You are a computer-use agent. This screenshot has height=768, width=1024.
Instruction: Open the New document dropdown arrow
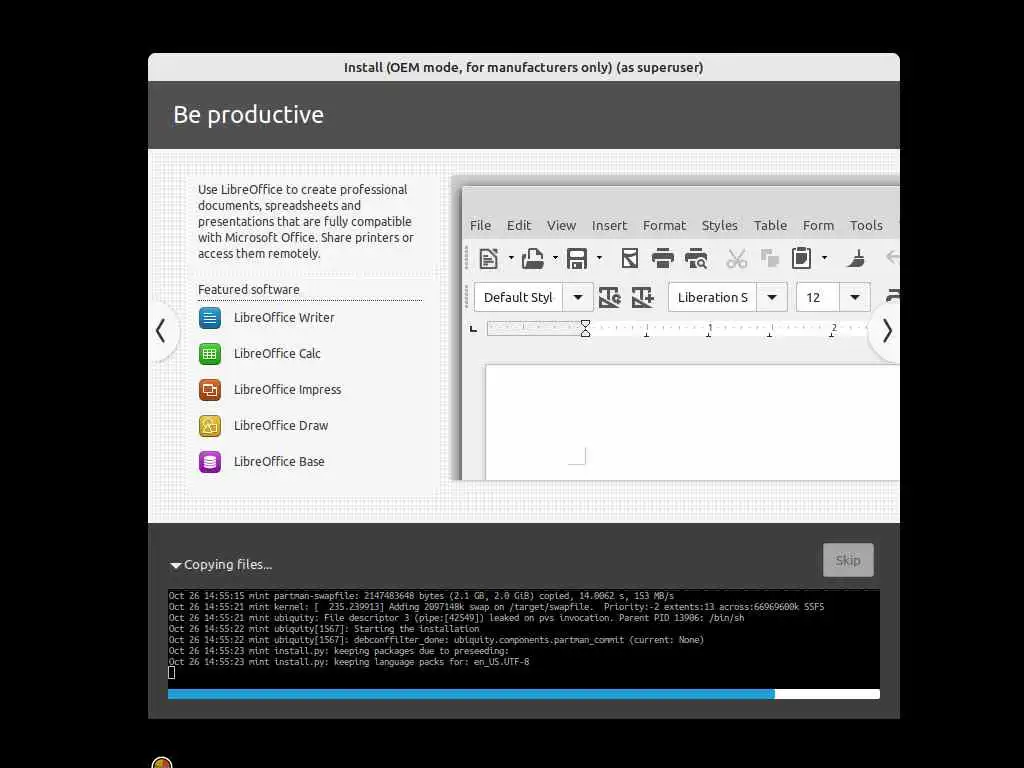[x=511, y=258]
